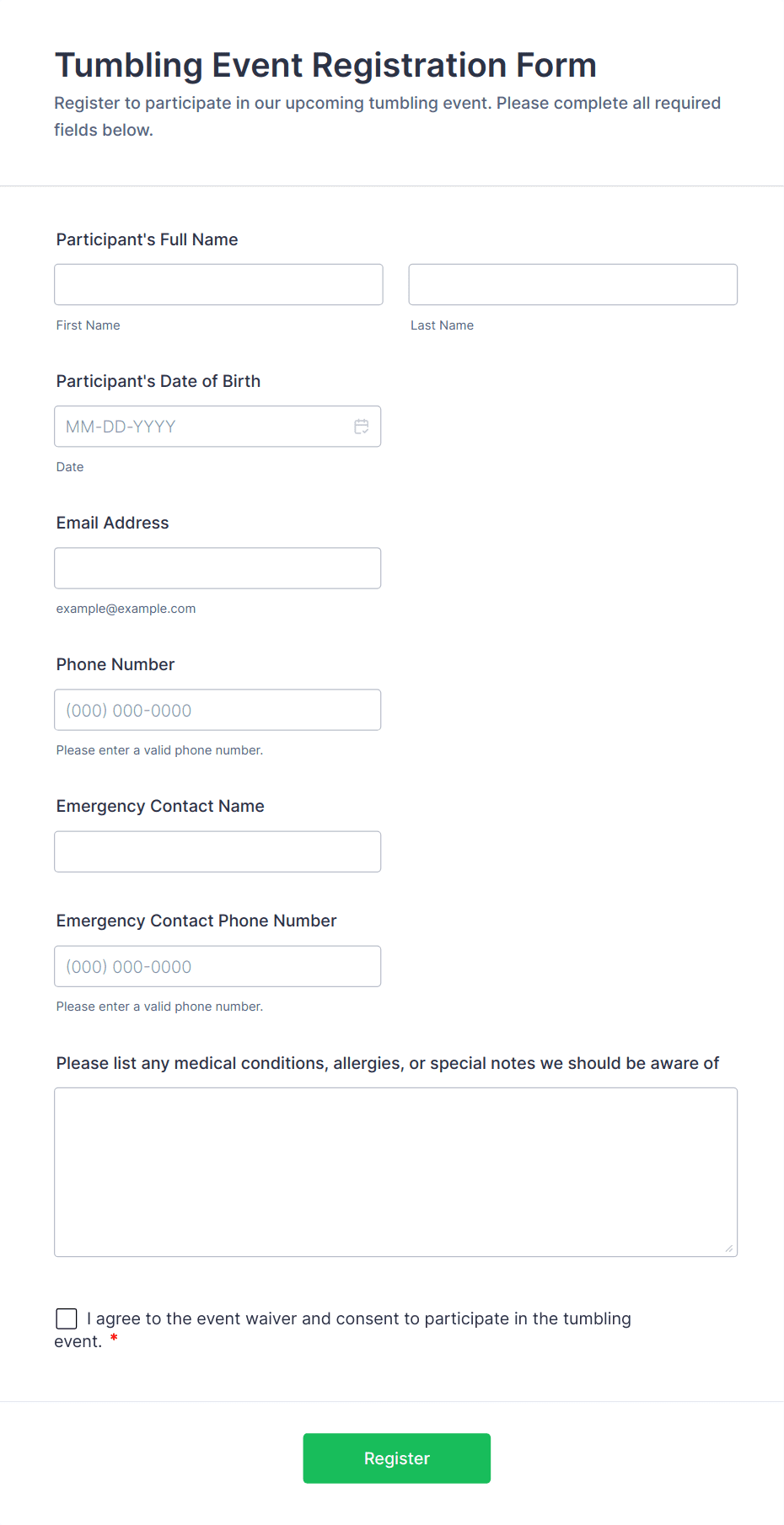Click the text area resize handle
Screen dimensions: 784x1525
point(729,1248)
